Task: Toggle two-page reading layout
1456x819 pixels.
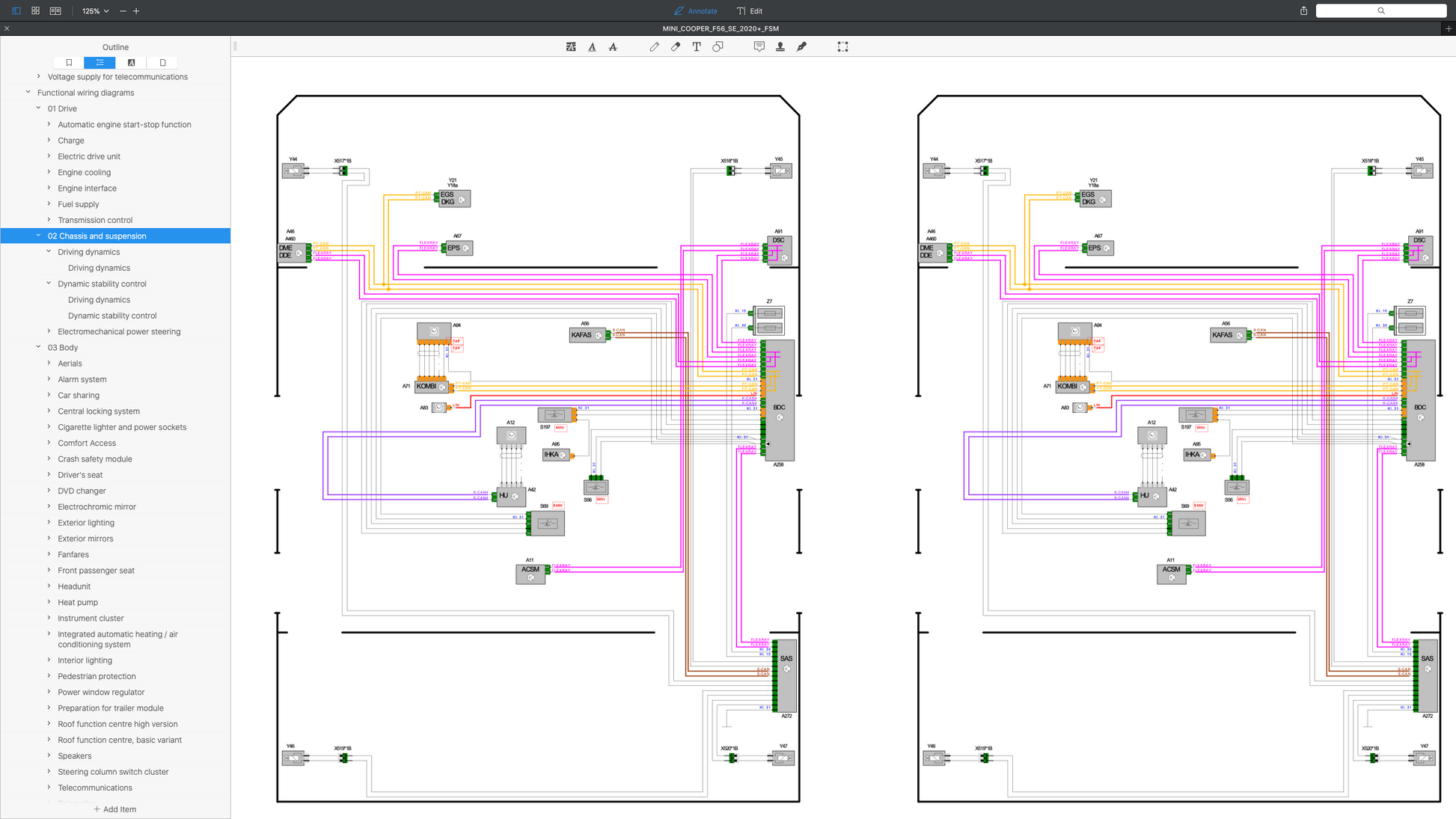Action: point(55,11)
